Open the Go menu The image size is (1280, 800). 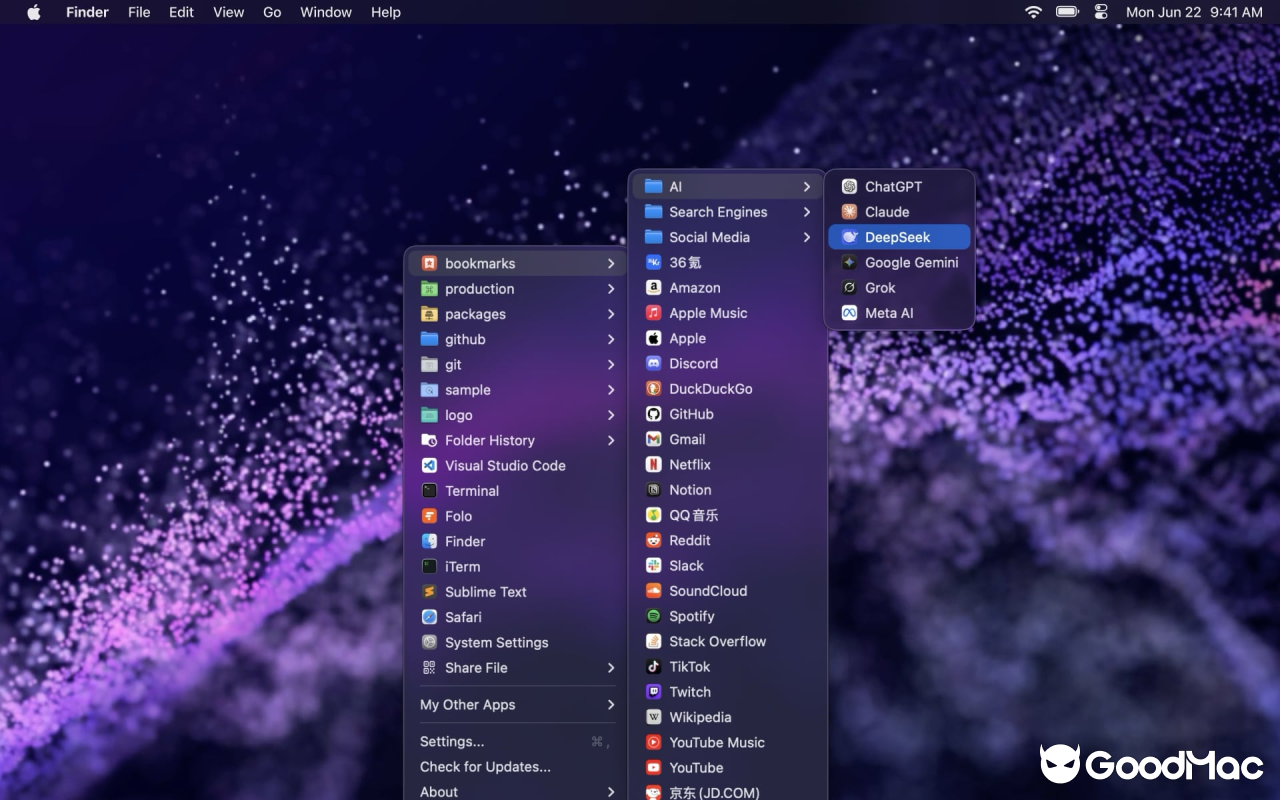pos(272,12)
